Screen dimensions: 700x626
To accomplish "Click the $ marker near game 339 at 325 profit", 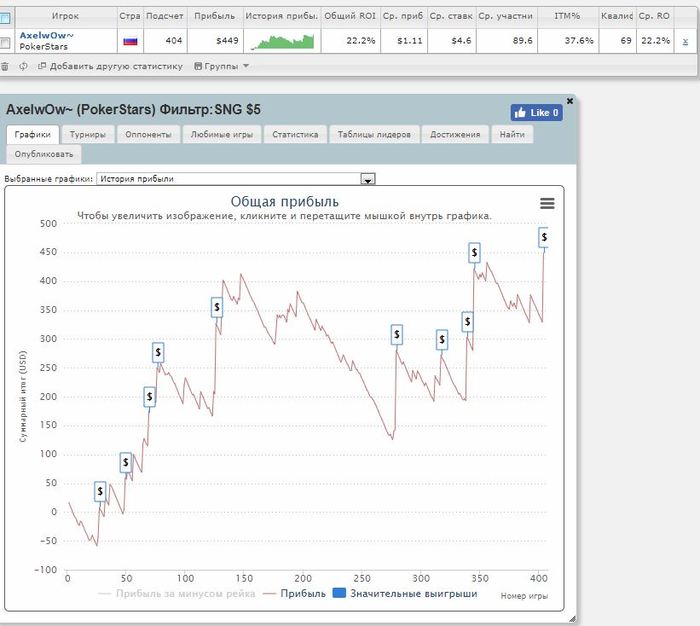I will pos(467,321).
